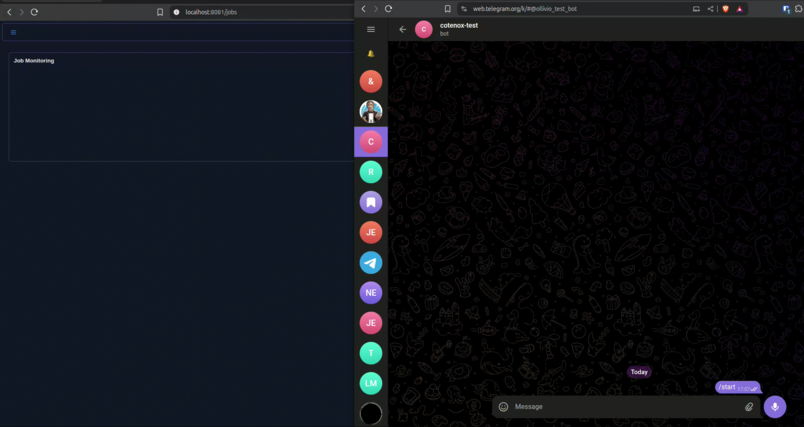Open Saved Messages bookmark chat
804x427 pixels.
371,202
